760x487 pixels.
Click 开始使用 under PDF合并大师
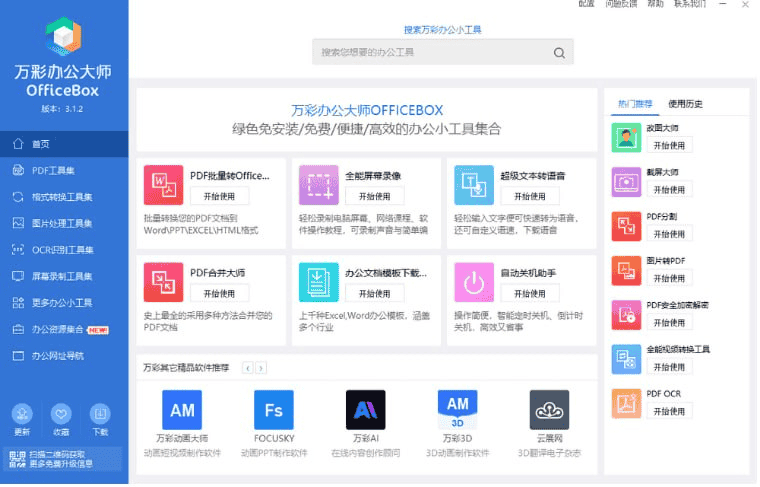pos(221,295)
